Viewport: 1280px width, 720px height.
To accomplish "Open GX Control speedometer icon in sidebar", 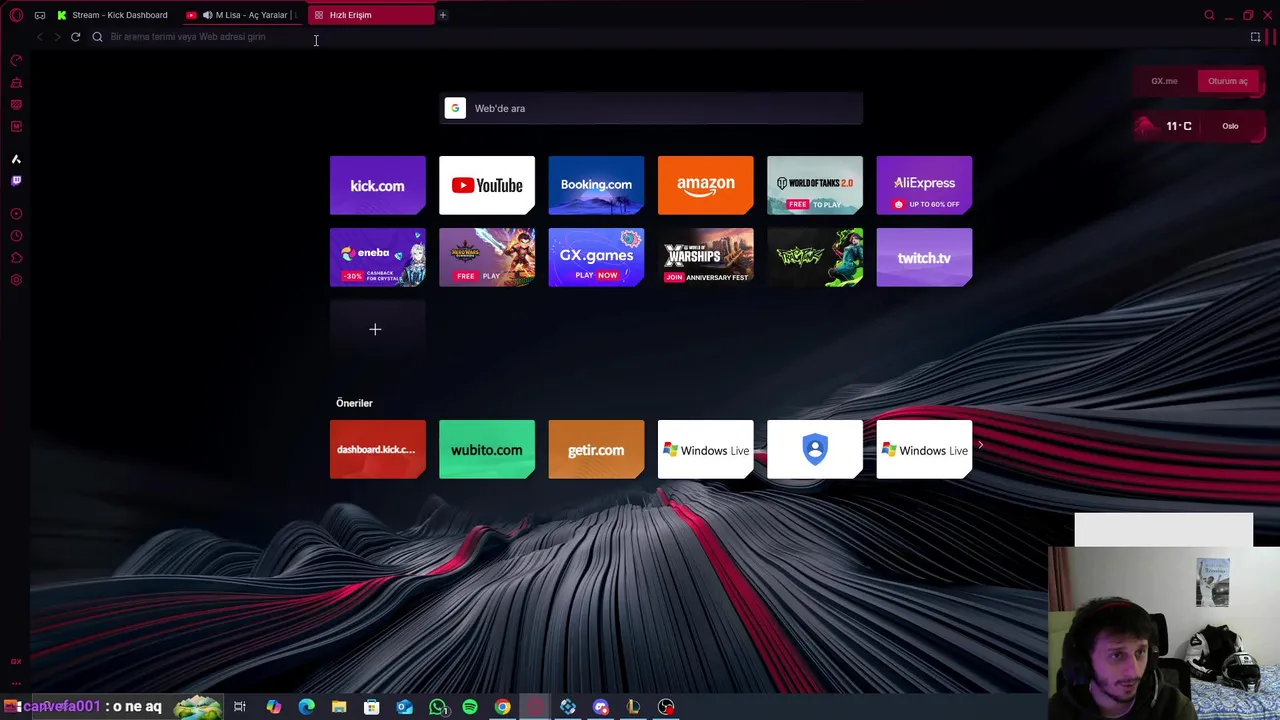I will coord(16,61).
